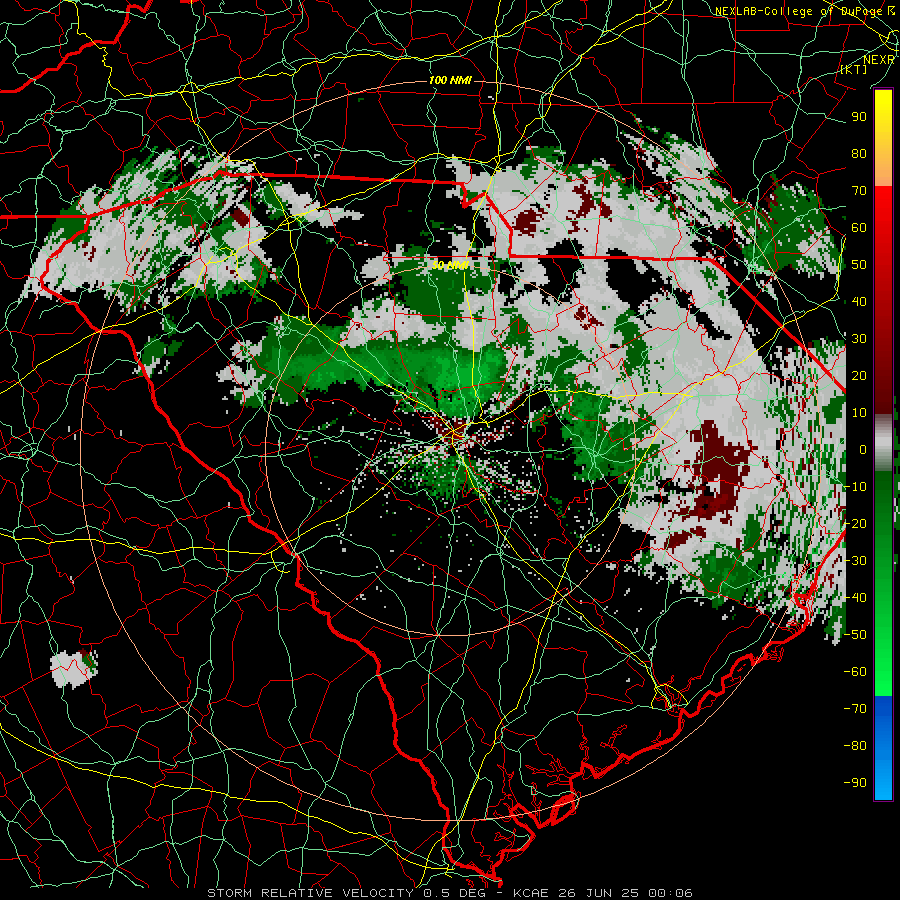
Task: Click the KCAE station identifier in caption
Action: coord(530,893)
